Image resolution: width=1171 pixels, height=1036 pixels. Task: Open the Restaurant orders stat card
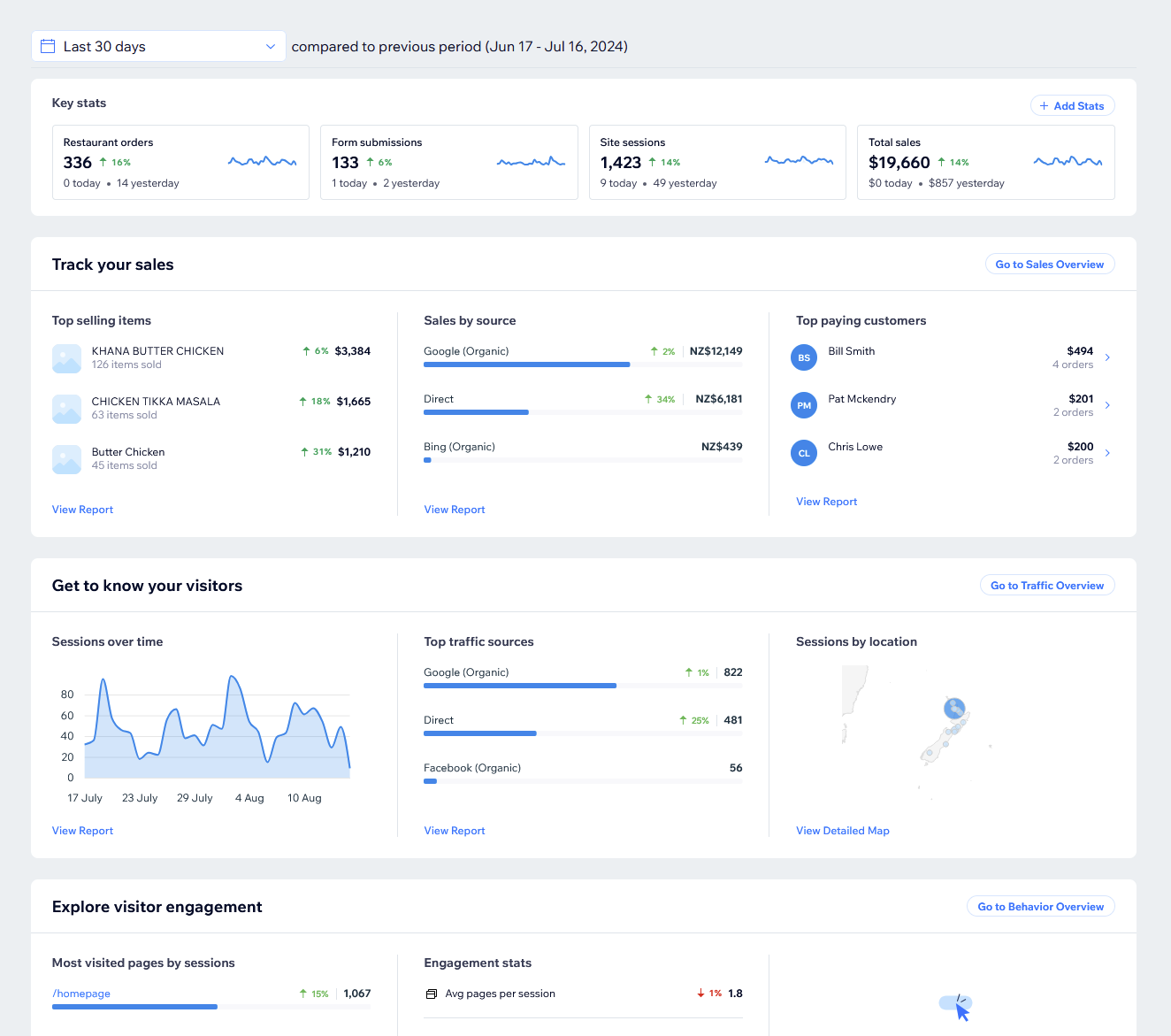click(x=180, y=162)
